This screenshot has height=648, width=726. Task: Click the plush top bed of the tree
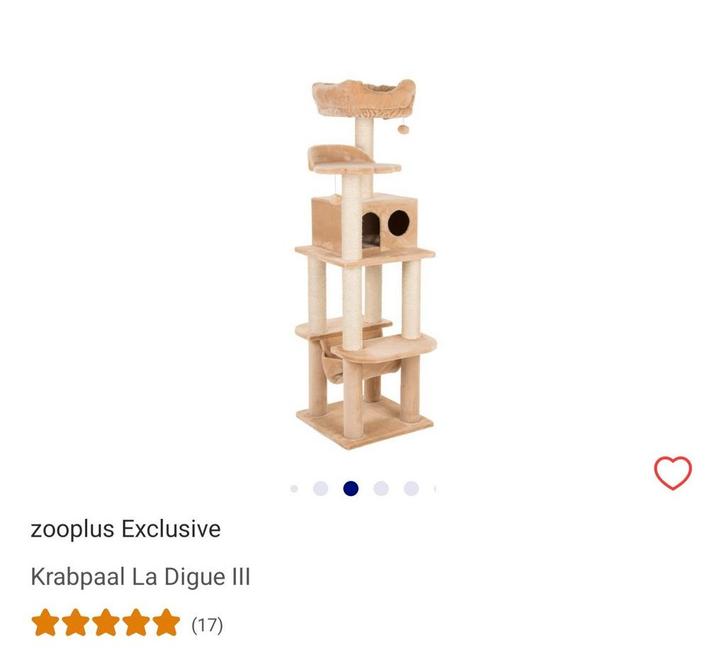point(364,99)
